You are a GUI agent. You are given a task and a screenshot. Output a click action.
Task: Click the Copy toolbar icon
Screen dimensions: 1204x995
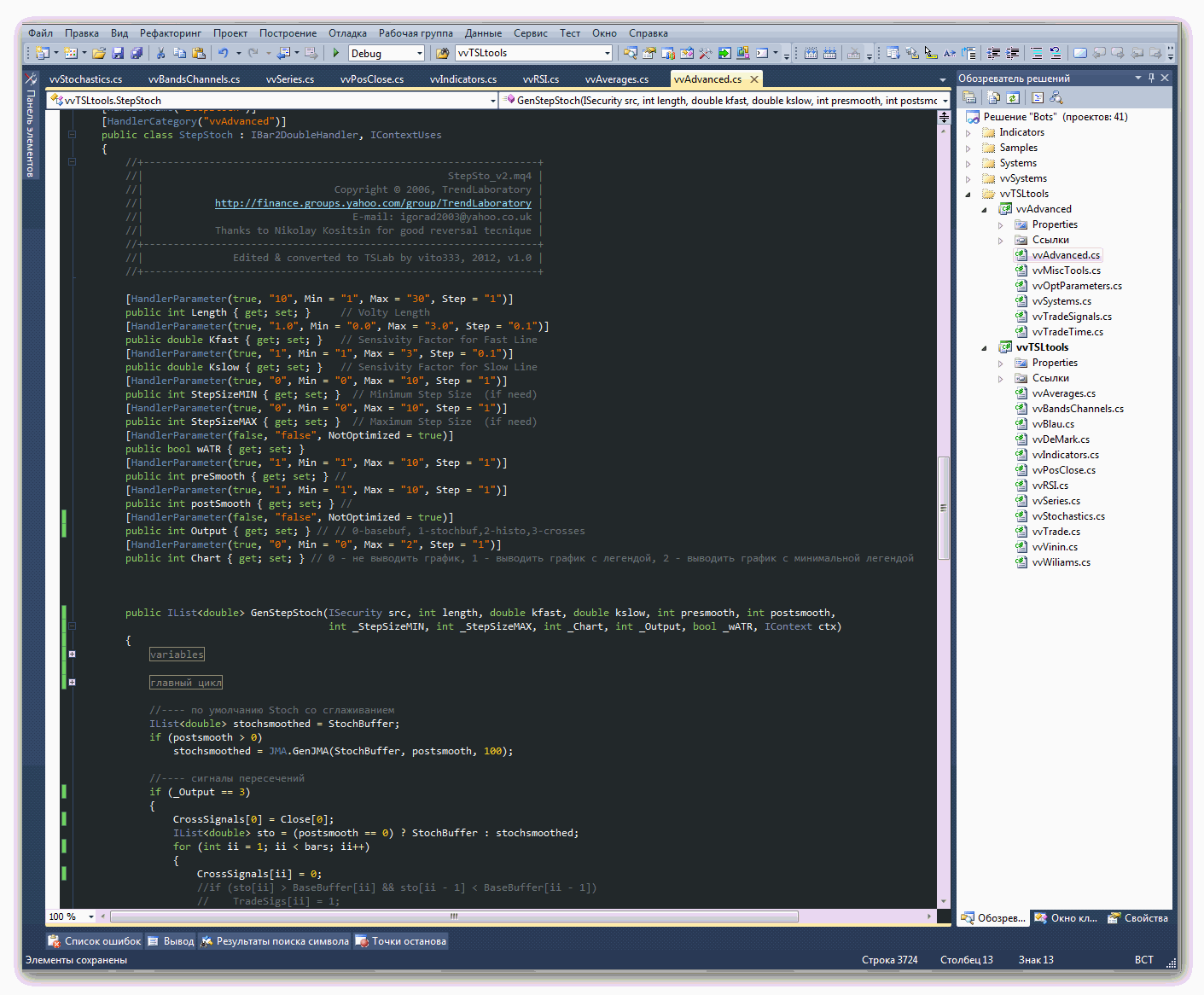pyautogui.click(x=179, y=53)
